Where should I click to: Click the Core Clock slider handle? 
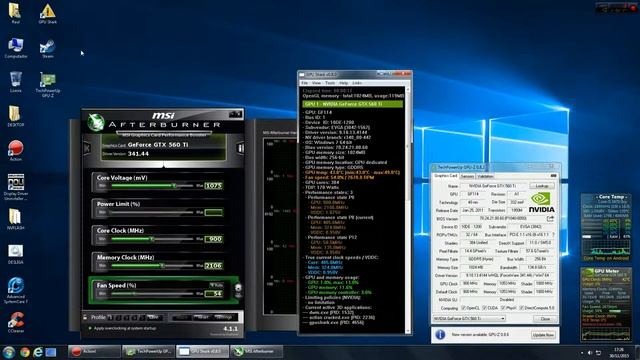click(152, 239)
